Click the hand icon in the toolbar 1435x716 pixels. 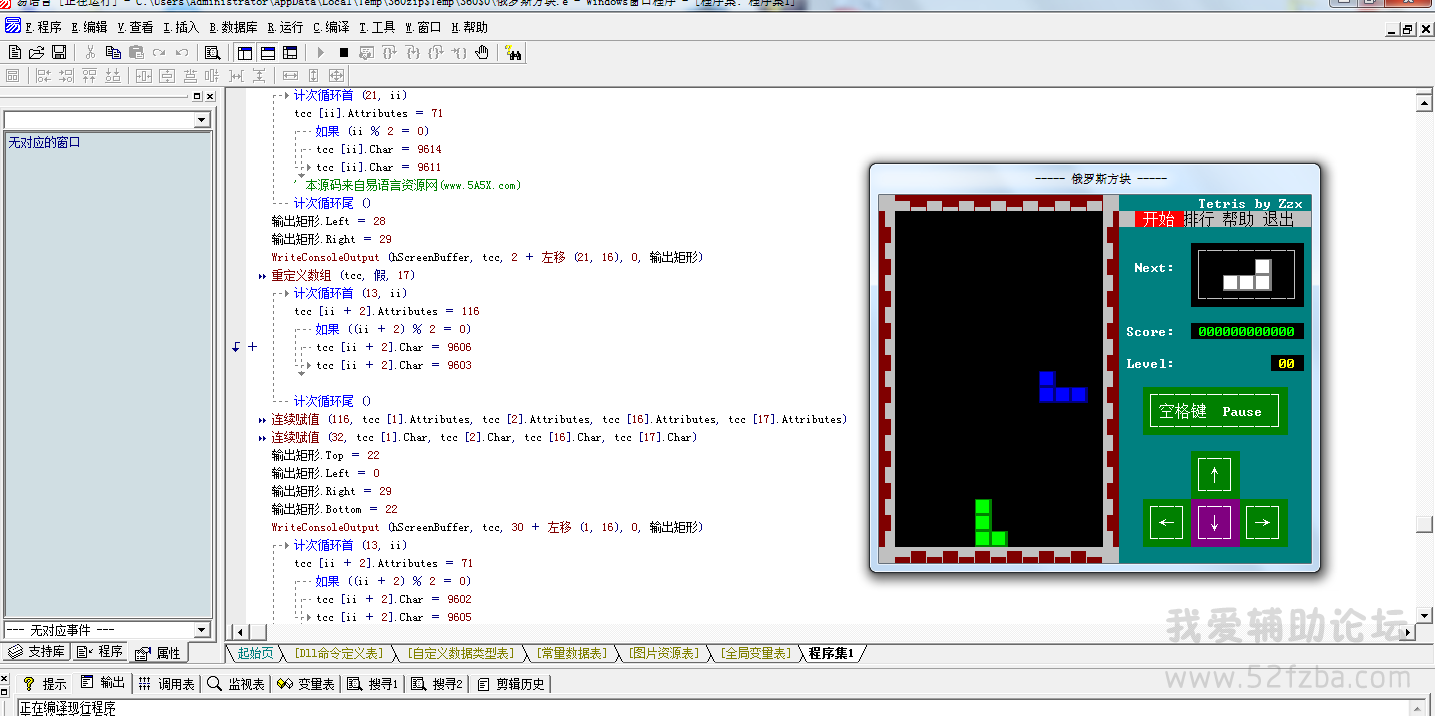[x=482, y=52]
